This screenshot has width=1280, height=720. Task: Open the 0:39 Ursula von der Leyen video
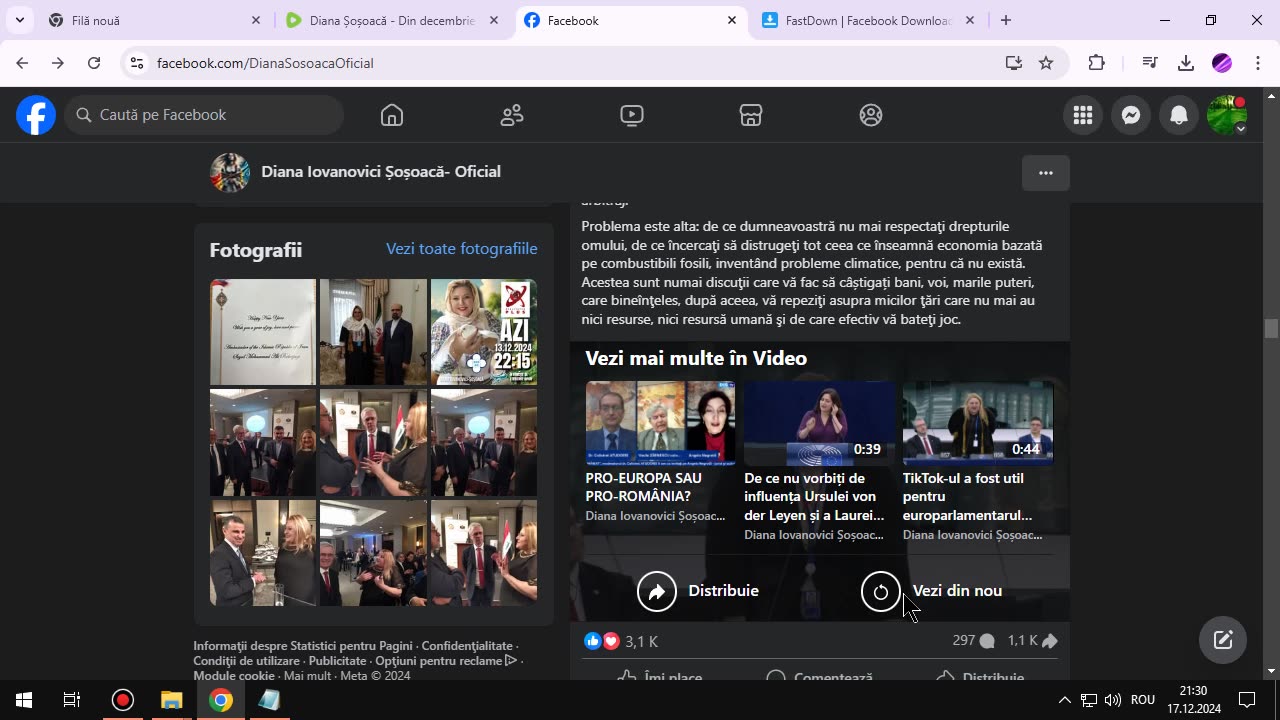click(x=819, y=423)
